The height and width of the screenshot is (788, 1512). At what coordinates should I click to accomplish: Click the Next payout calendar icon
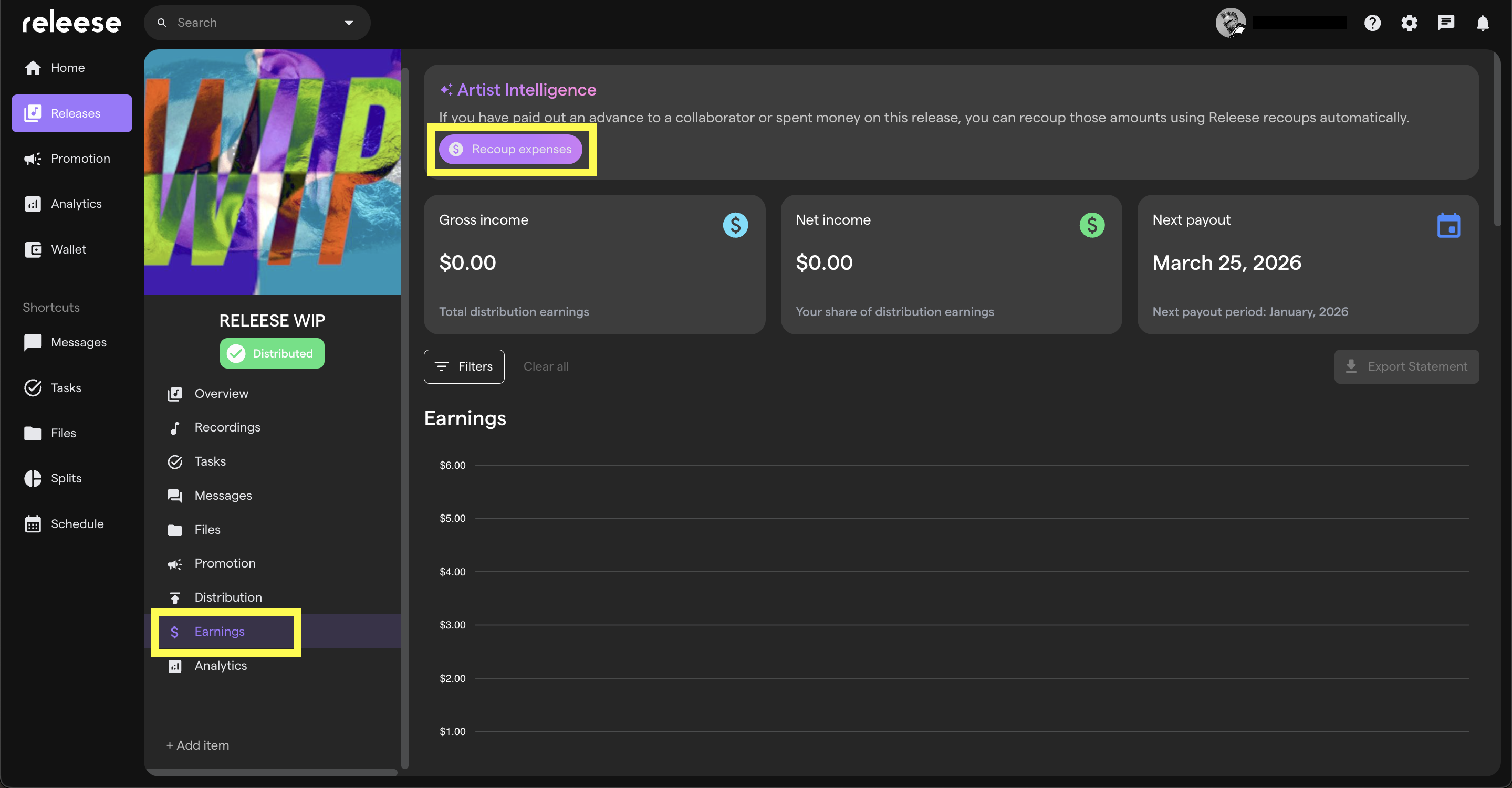click(1448, 225)
